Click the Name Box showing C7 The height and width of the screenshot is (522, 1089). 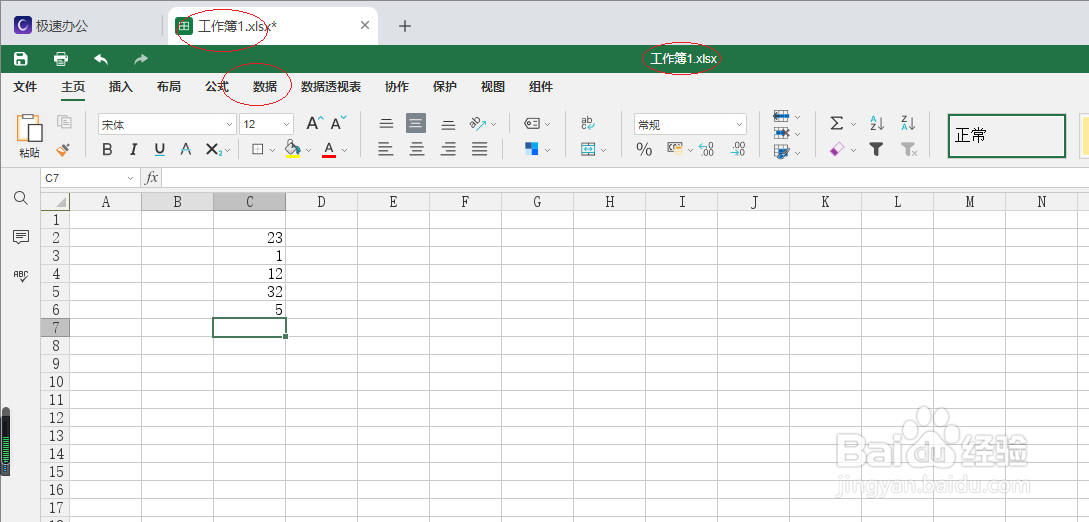pos(90,178)
